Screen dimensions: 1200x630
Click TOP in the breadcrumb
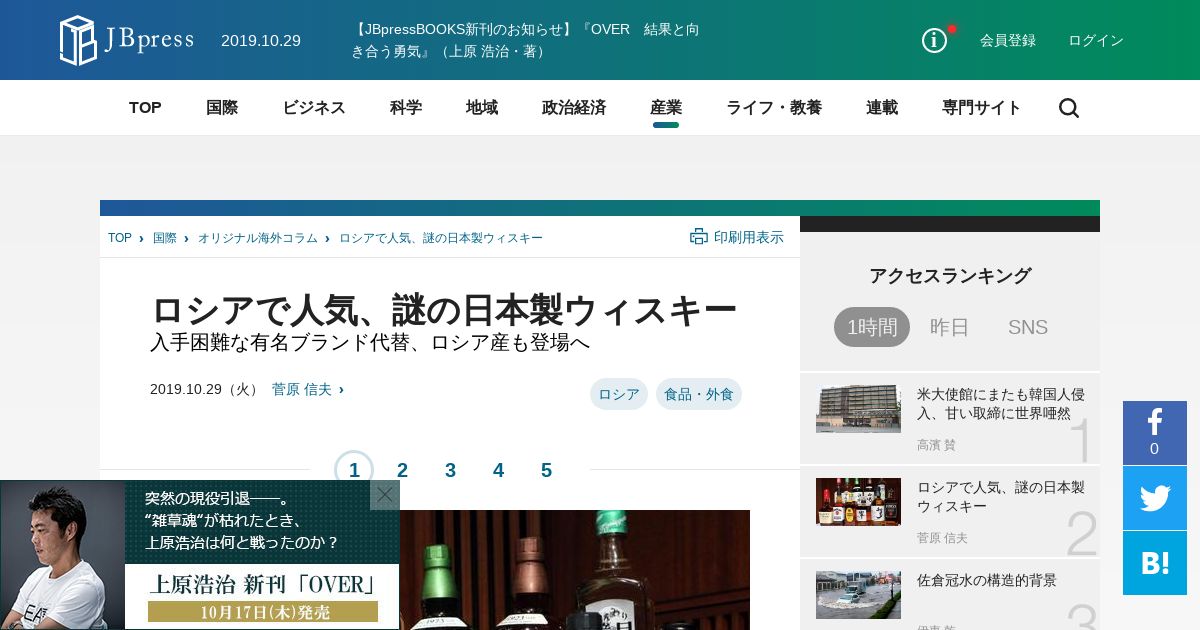click(120, 238)
